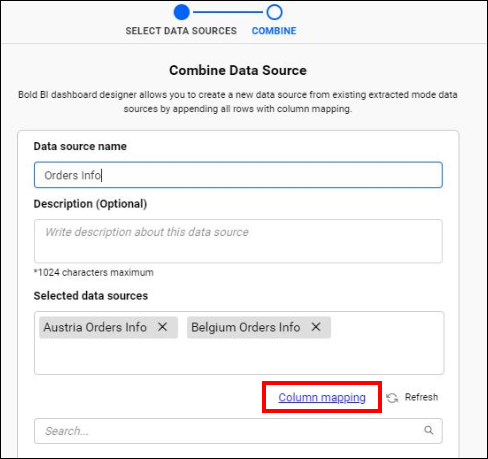Viewport: 488px width, 459px height.
Task: Remove Belgium Orders Info with its X
Action: (x=316, y=327)
